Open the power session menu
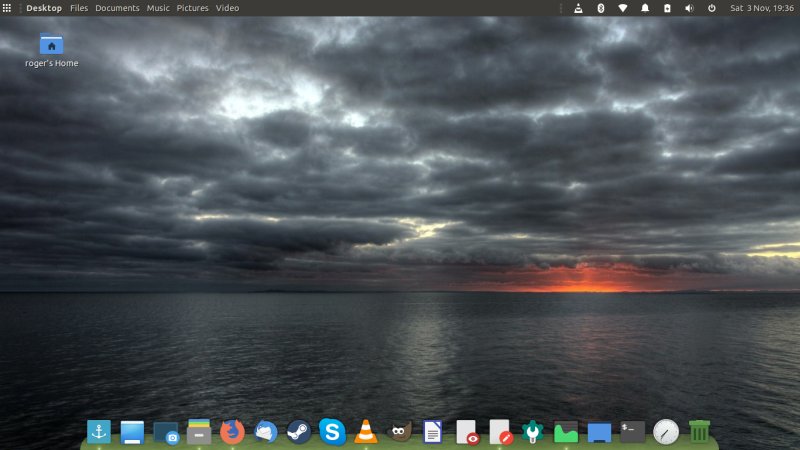Image resolution: width=800 pixels, height=450 pixels. pos(711,8)
